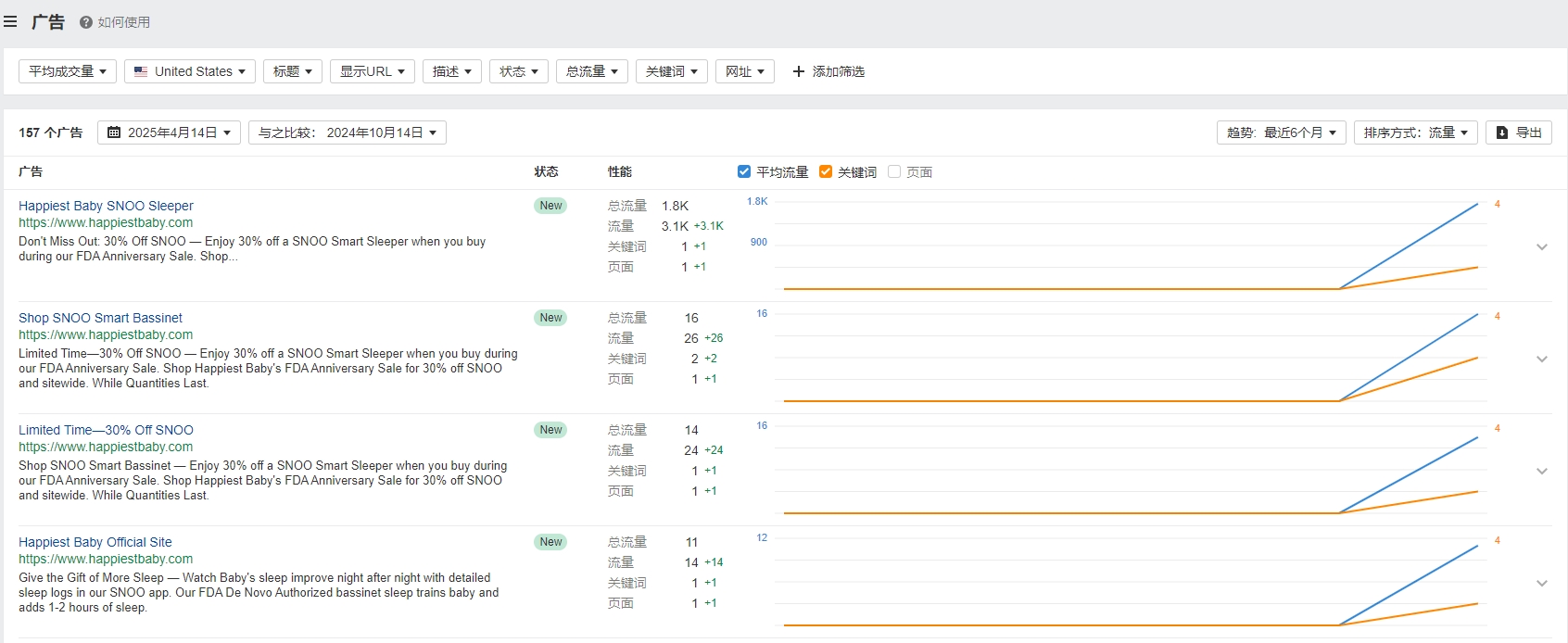Click 添加筛选 to add a filter
Screen dimensions: 1568x643
pos(828,71)
